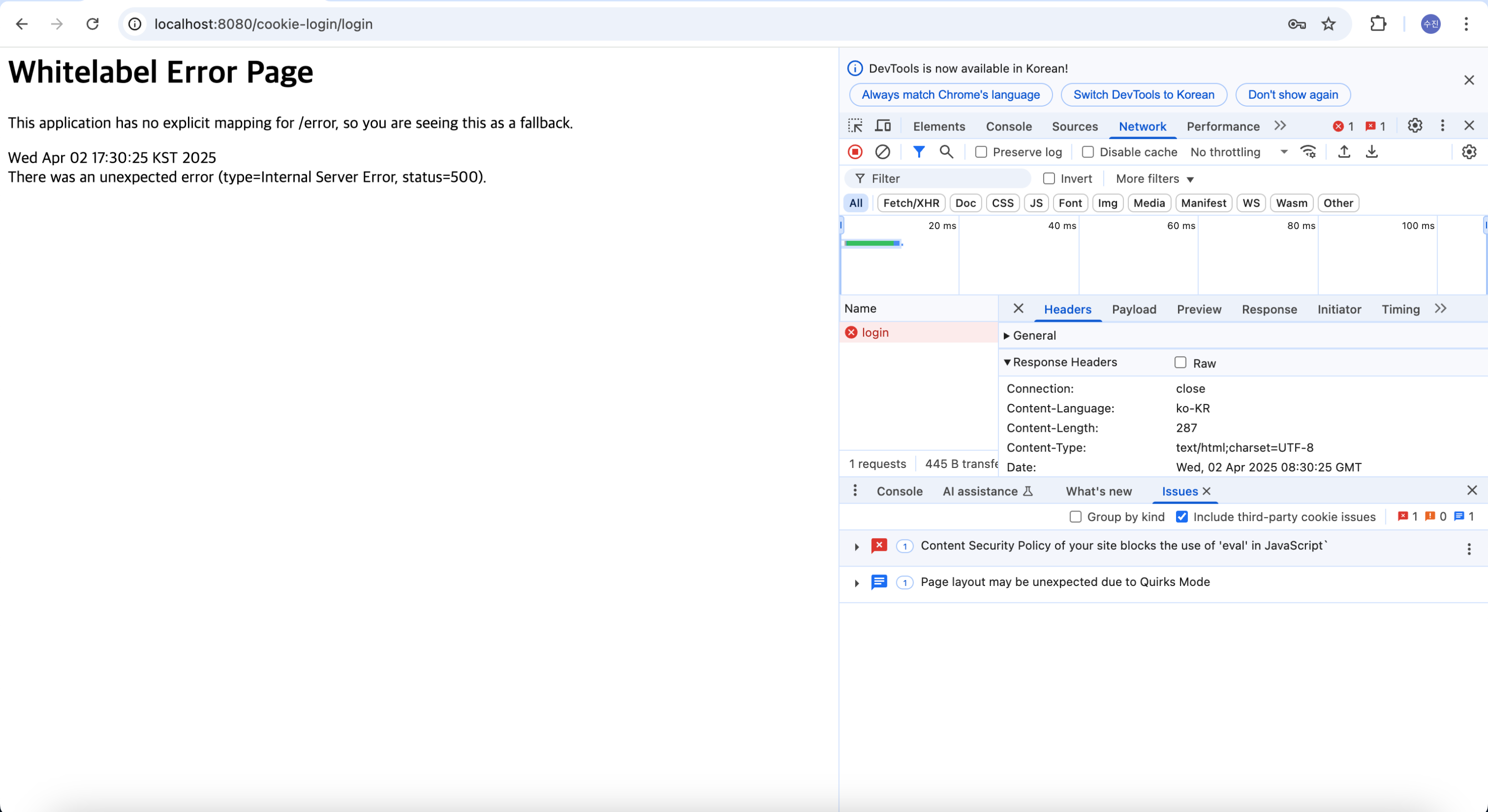Toggle the Raw response headers checkbox

tap(1180, 363)
